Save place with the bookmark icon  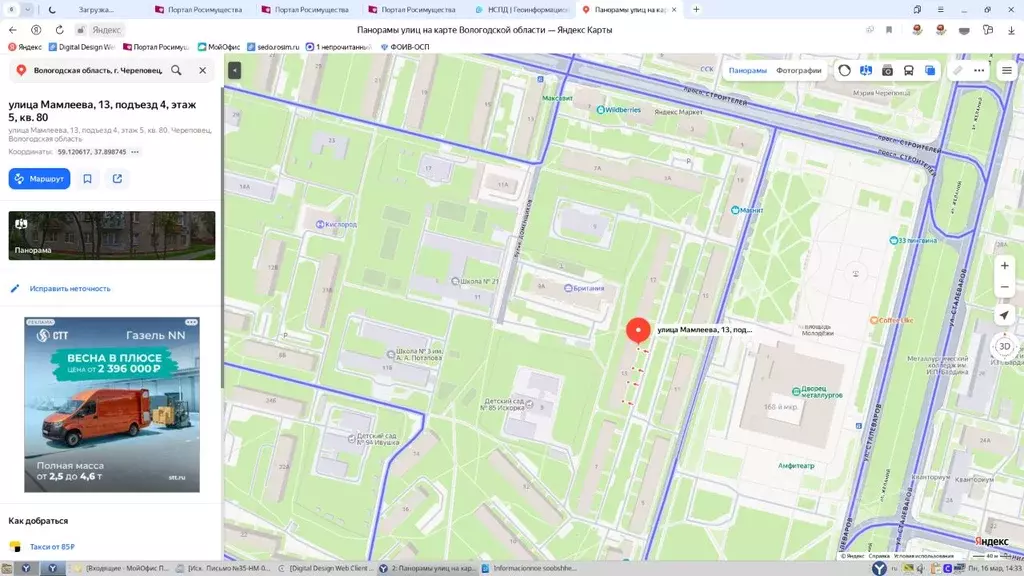click(88, 179)
